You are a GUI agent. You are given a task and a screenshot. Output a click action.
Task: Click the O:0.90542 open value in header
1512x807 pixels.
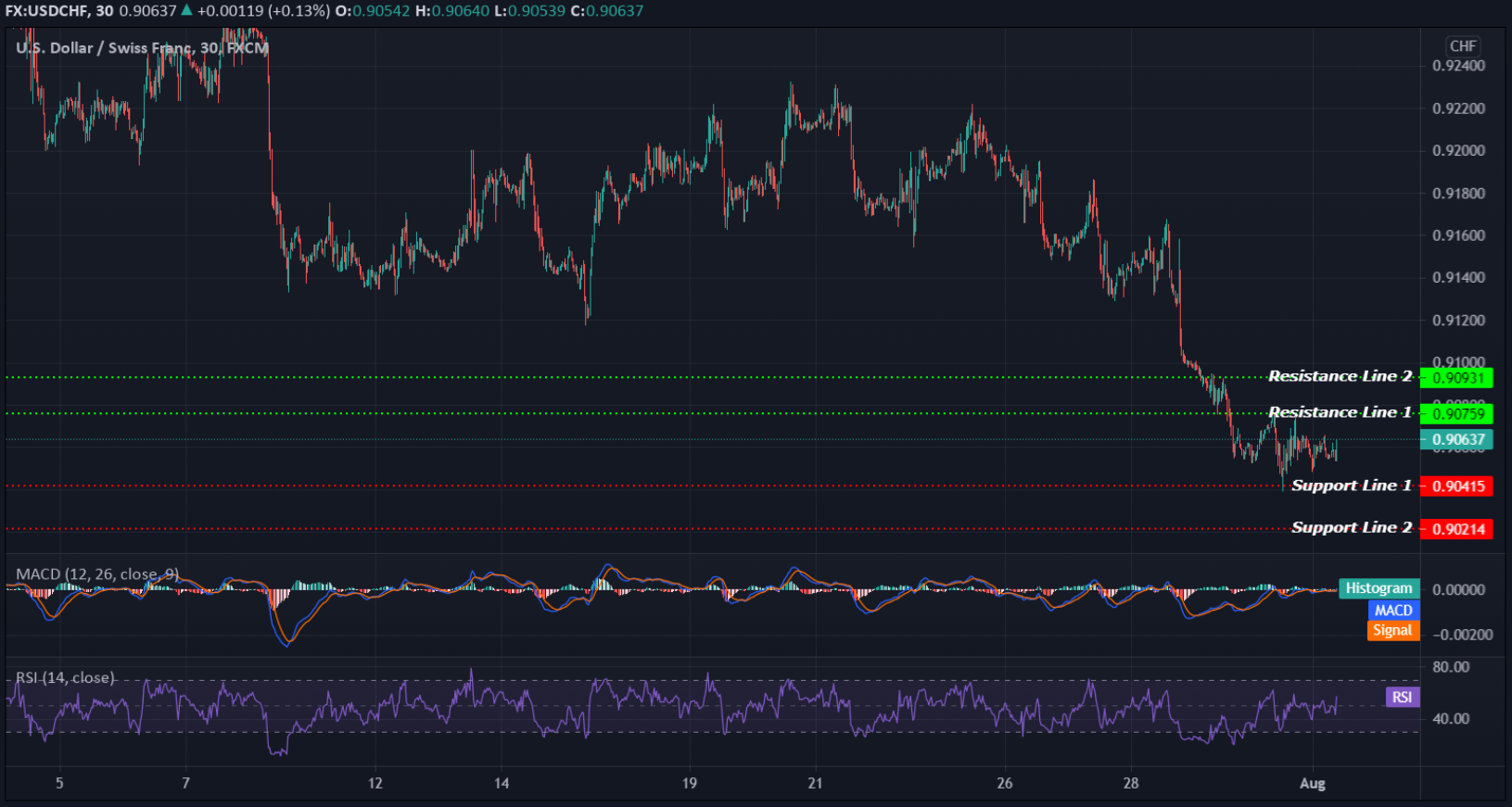tap(374, 11)
